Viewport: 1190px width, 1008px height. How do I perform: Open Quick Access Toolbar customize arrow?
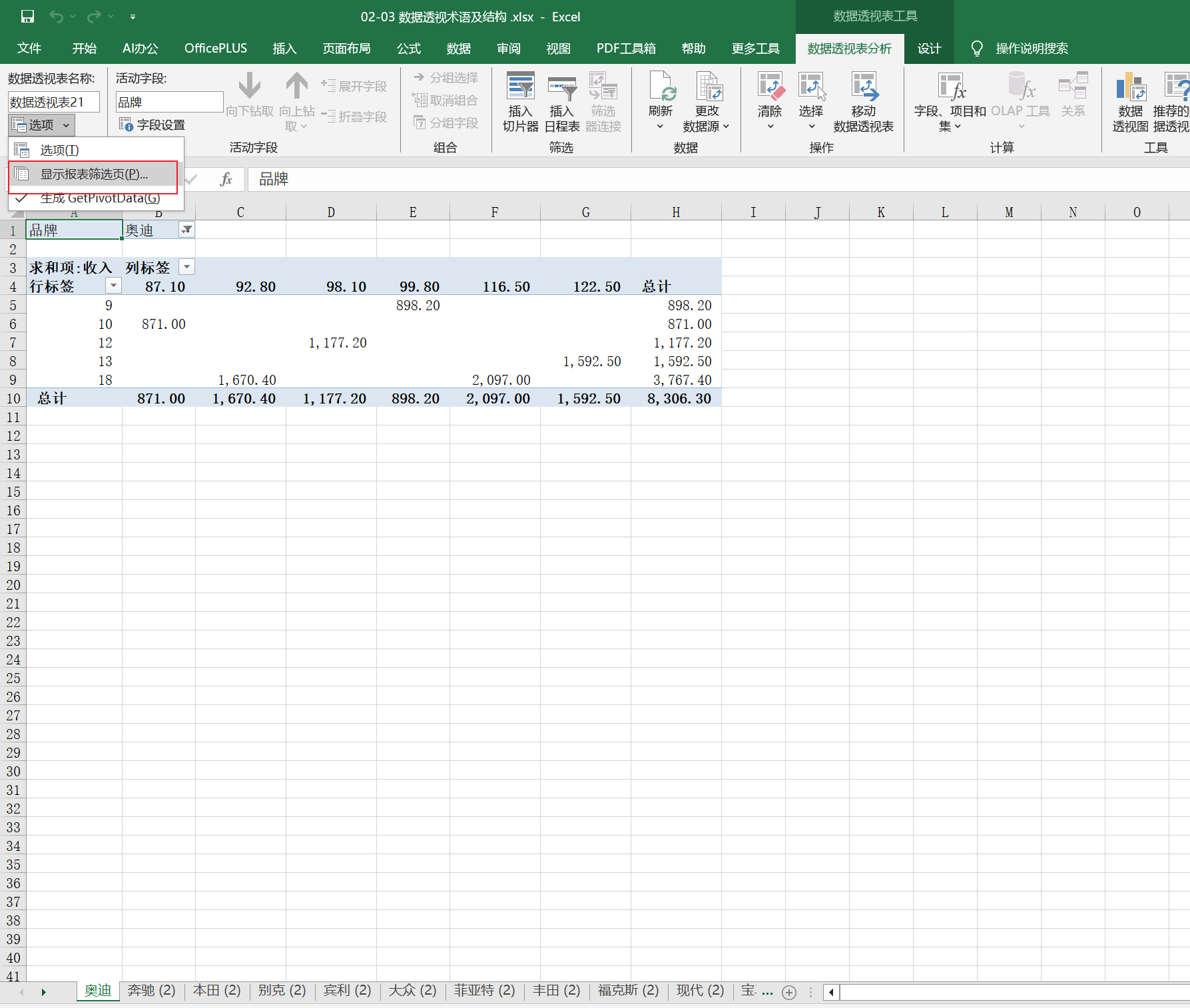pyautogui.click(x=133, y=17)
